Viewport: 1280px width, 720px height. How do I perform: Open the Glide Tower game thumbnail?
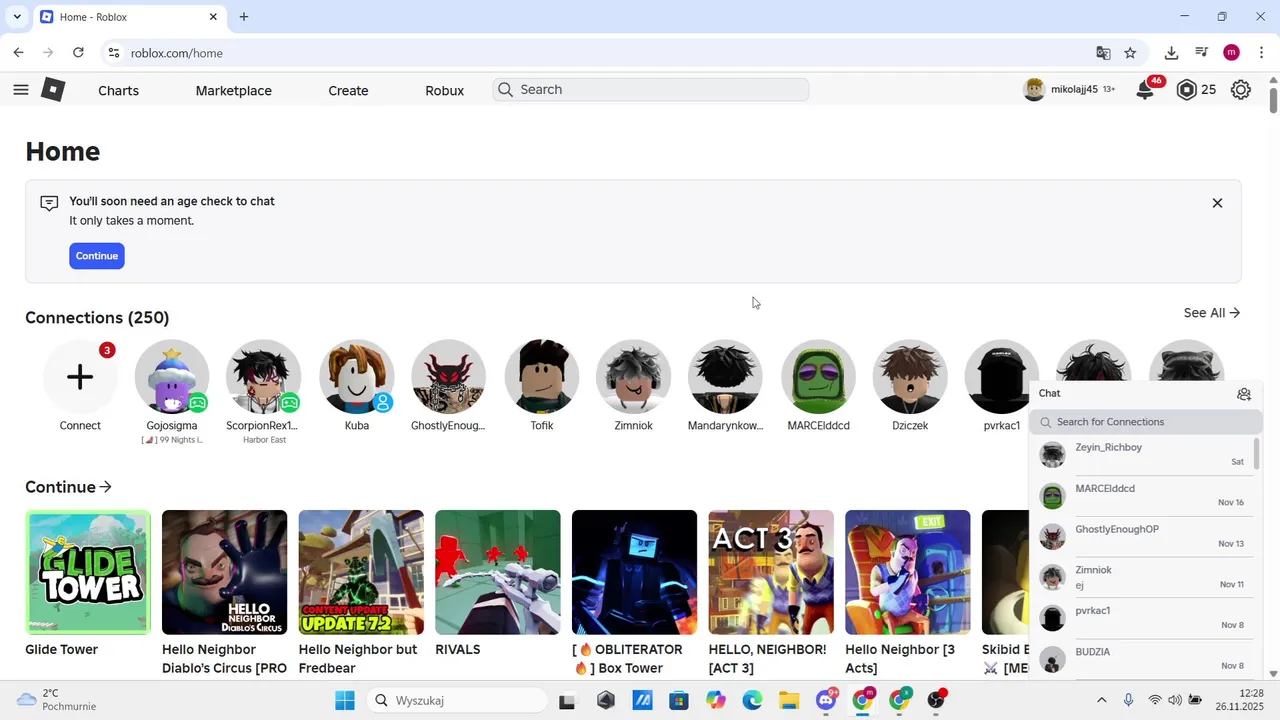tap(88, 572)
